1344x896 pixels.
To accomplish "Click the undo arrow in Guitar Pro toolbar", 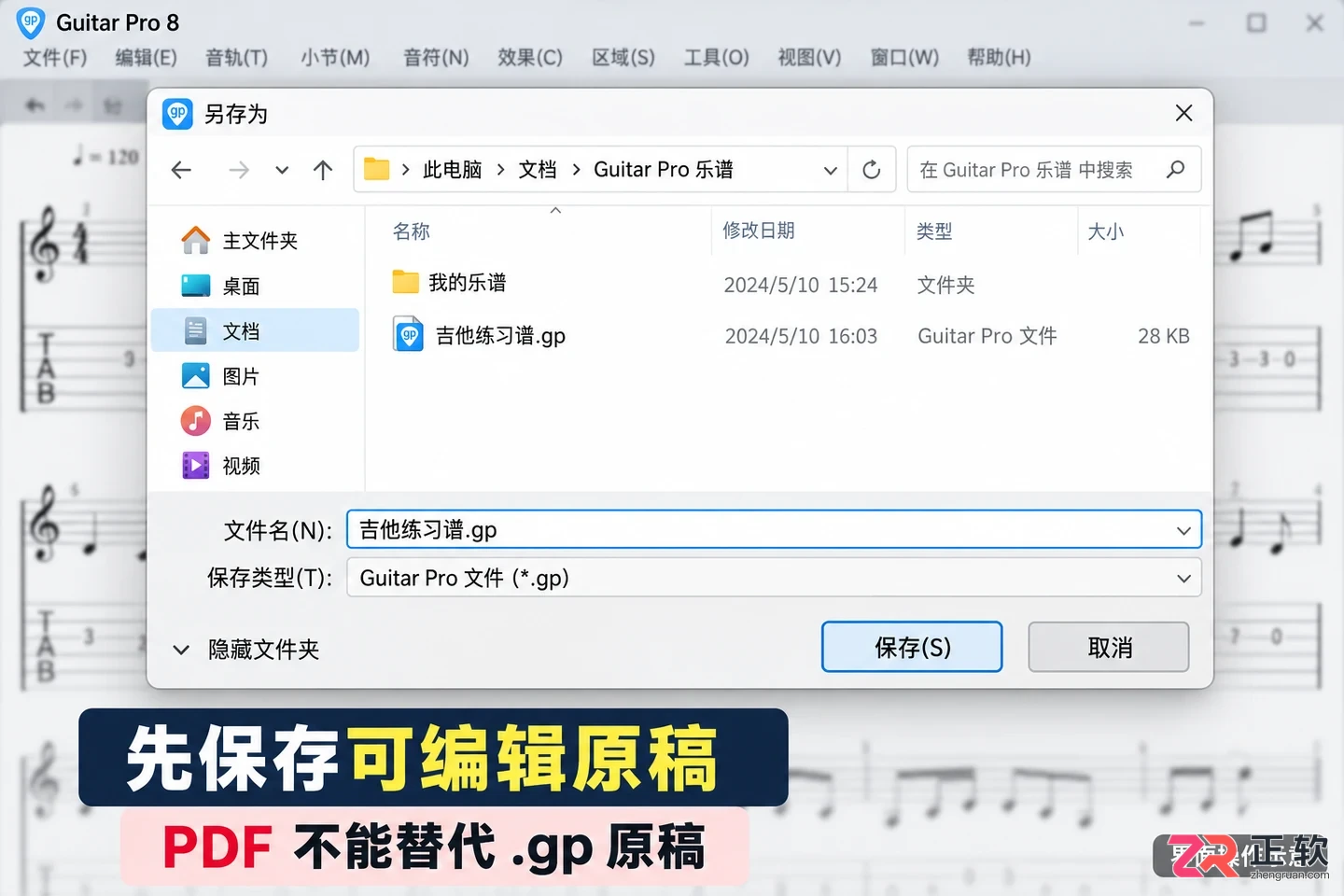I will pyautogui.click(x=35, y=105).
